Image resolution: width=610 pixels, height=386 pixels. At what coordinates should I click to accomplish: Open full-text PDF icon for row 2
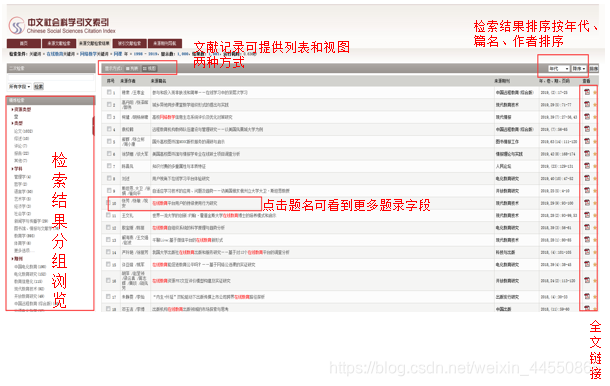pos(587,104)
